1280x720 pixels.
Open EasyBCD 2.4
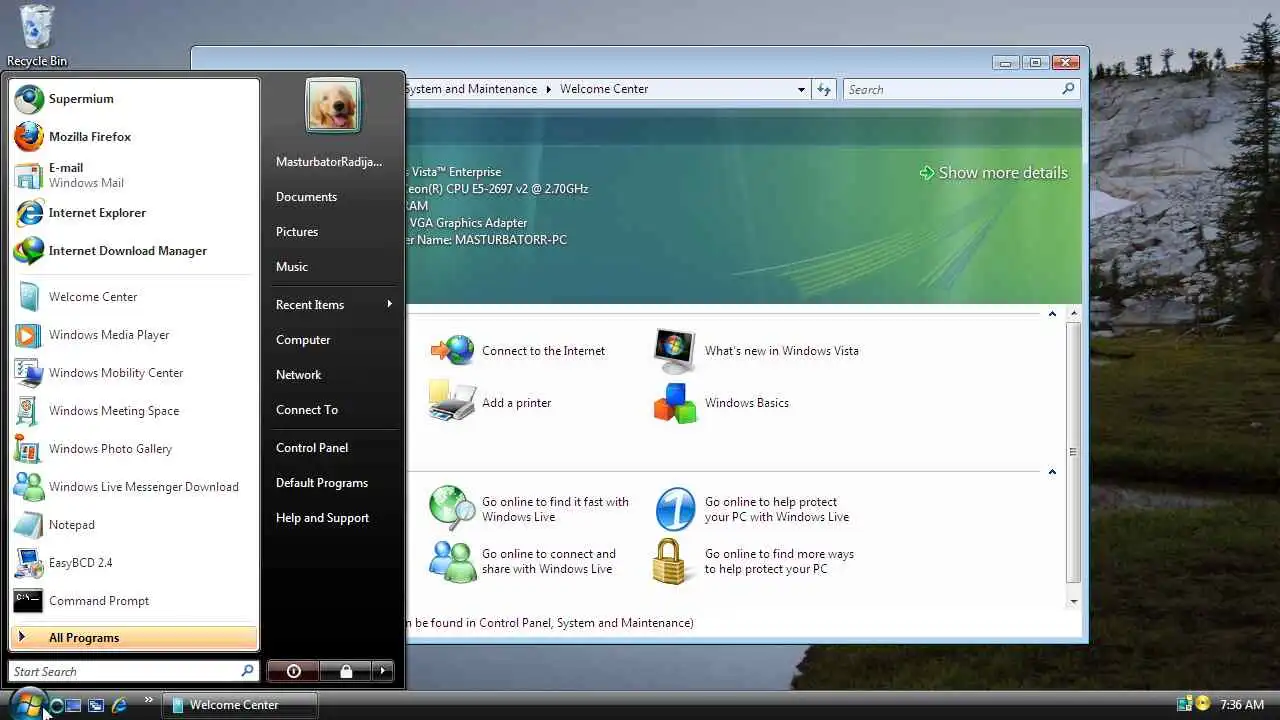click(133, 563)
